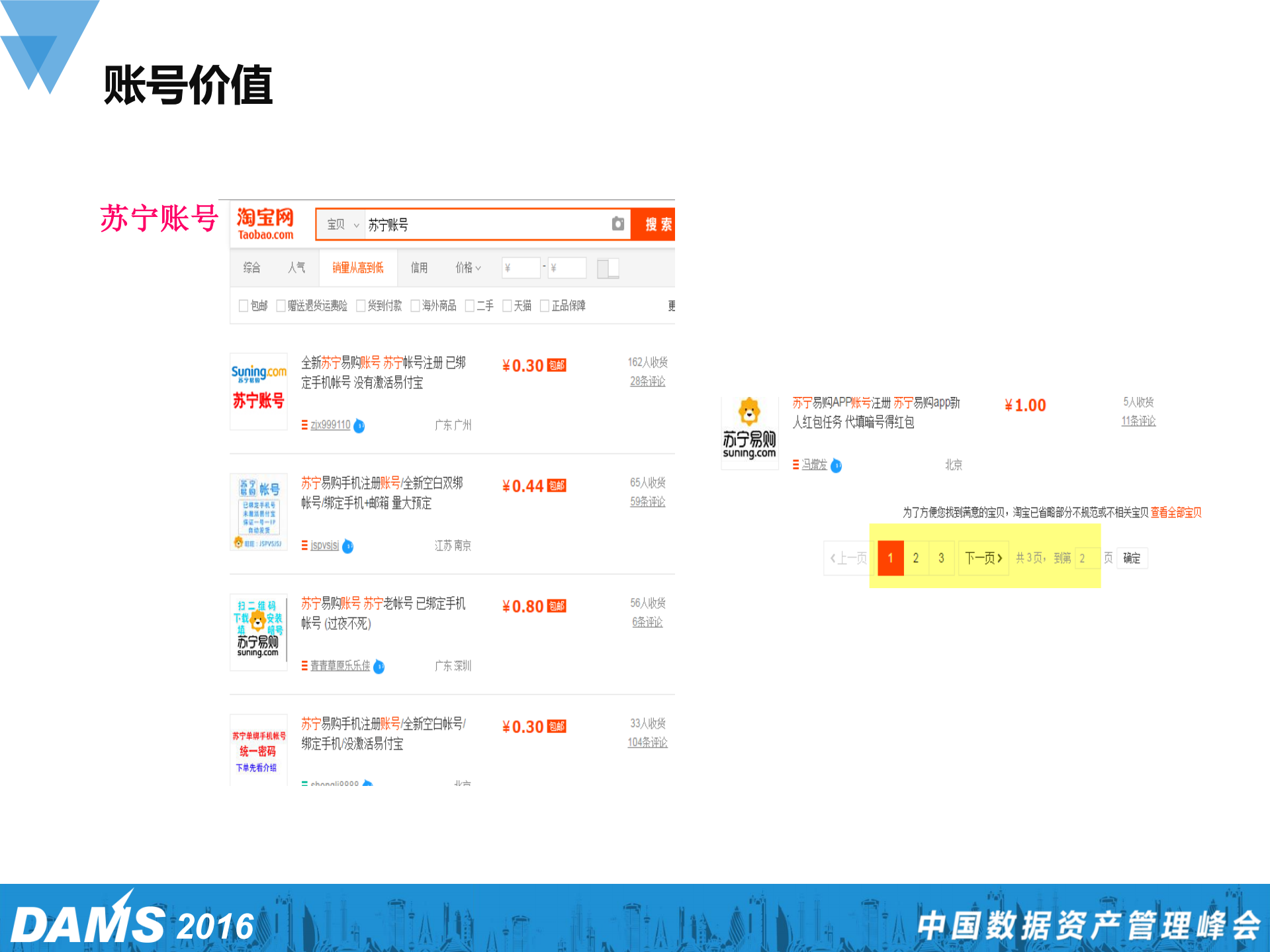The image size is (1270, 952).
Task: Click the credit badge beside seller zjx999110
Action: click(359, 427)
